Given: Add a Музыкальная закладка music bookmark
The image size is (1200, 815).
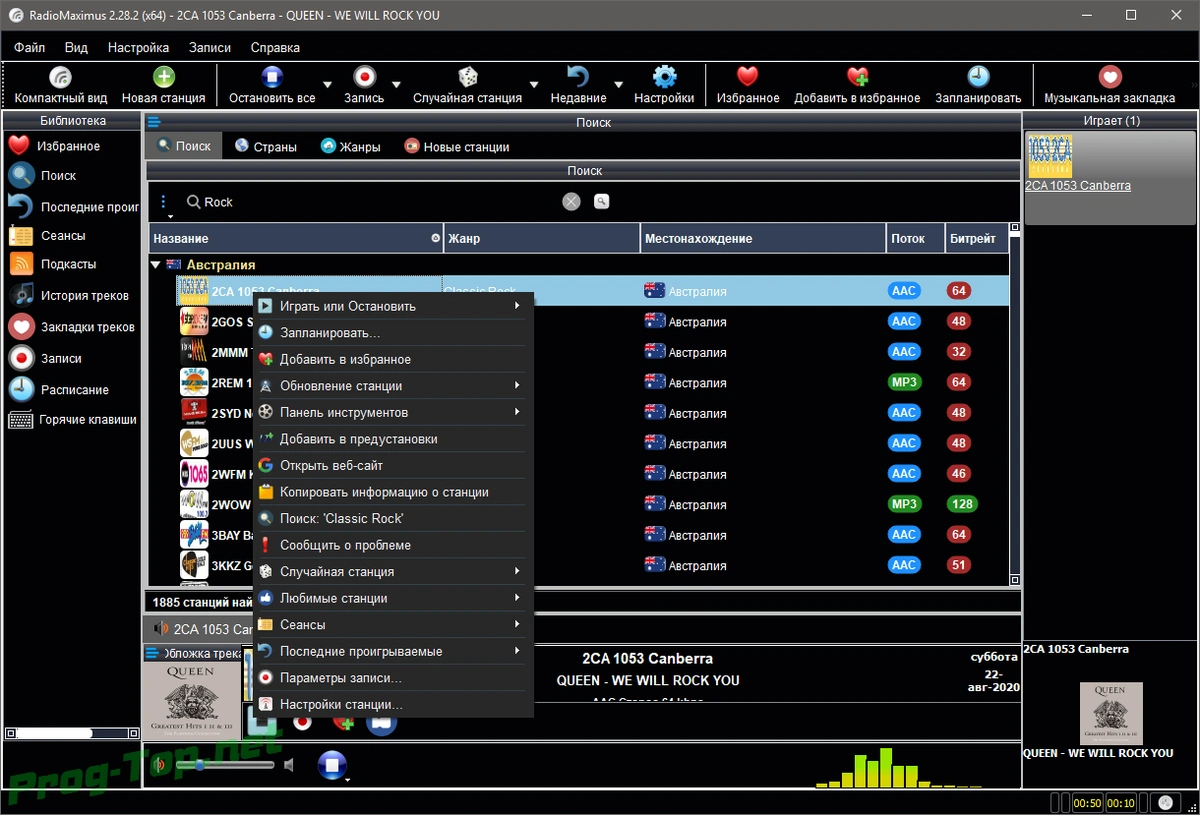Looking at the screenshot, I should pyautogui.click(x=1109, y=85).
